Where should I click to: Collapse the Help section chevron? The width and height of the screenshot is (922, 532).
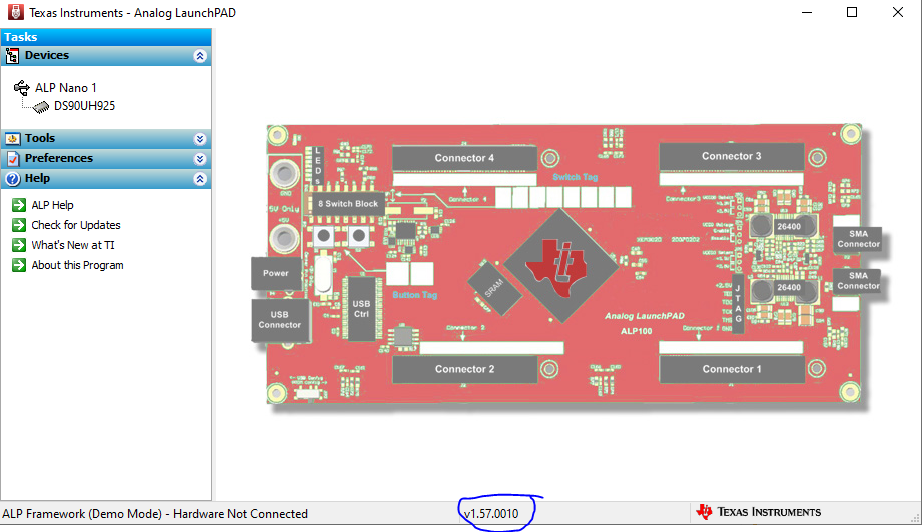coord(200,179)
